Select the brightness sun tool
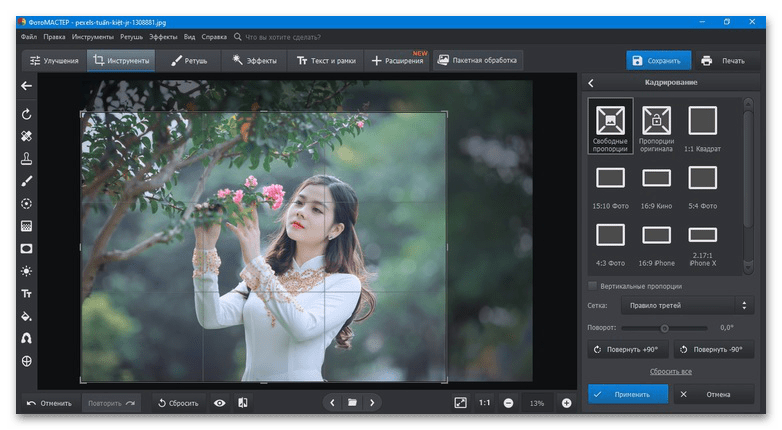 pos(26,271)
